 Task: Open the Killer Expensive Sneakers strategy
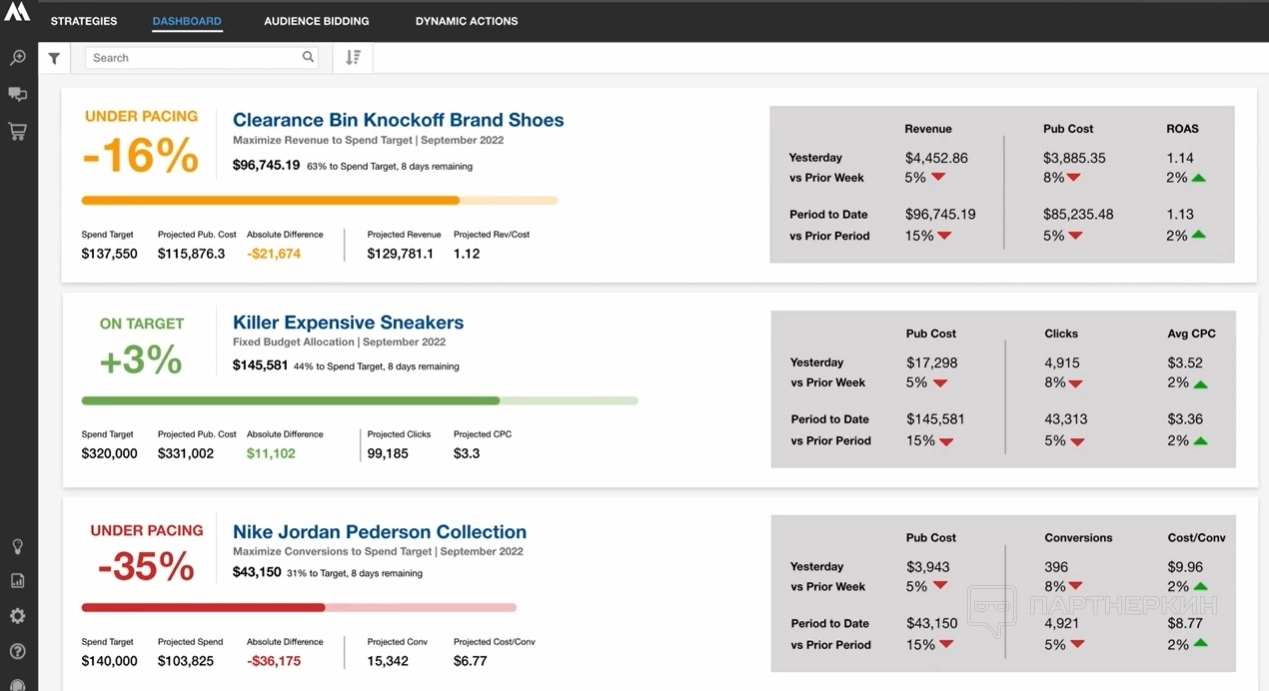348,323
